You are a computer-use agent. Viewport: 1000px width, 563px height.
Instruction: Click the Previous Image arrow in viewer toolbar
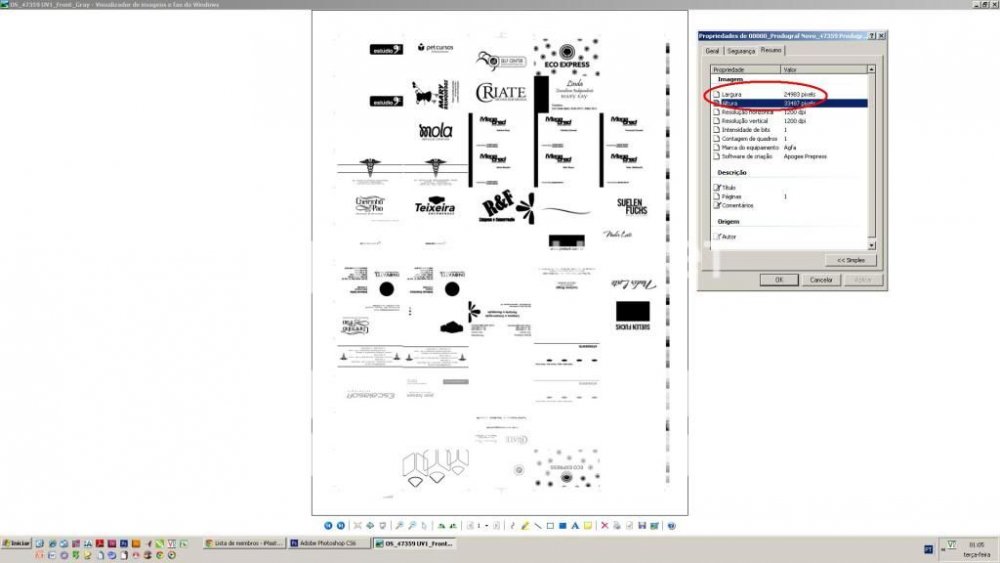(x=328, y=525)
